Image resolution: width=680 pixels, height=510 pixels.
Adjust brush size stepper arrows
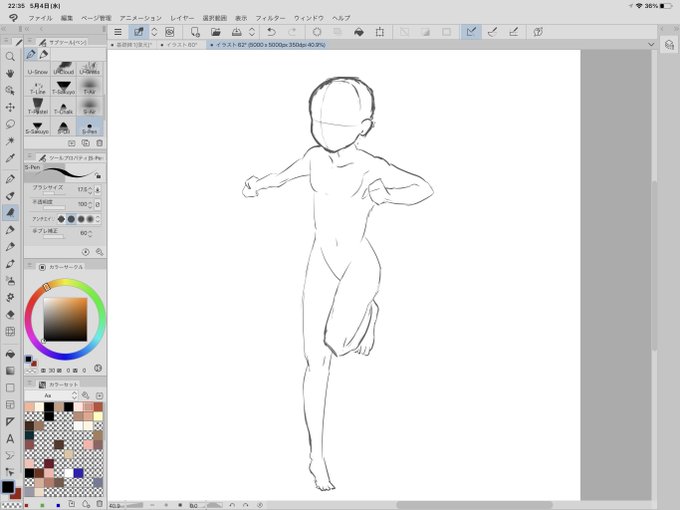[90, 190]
